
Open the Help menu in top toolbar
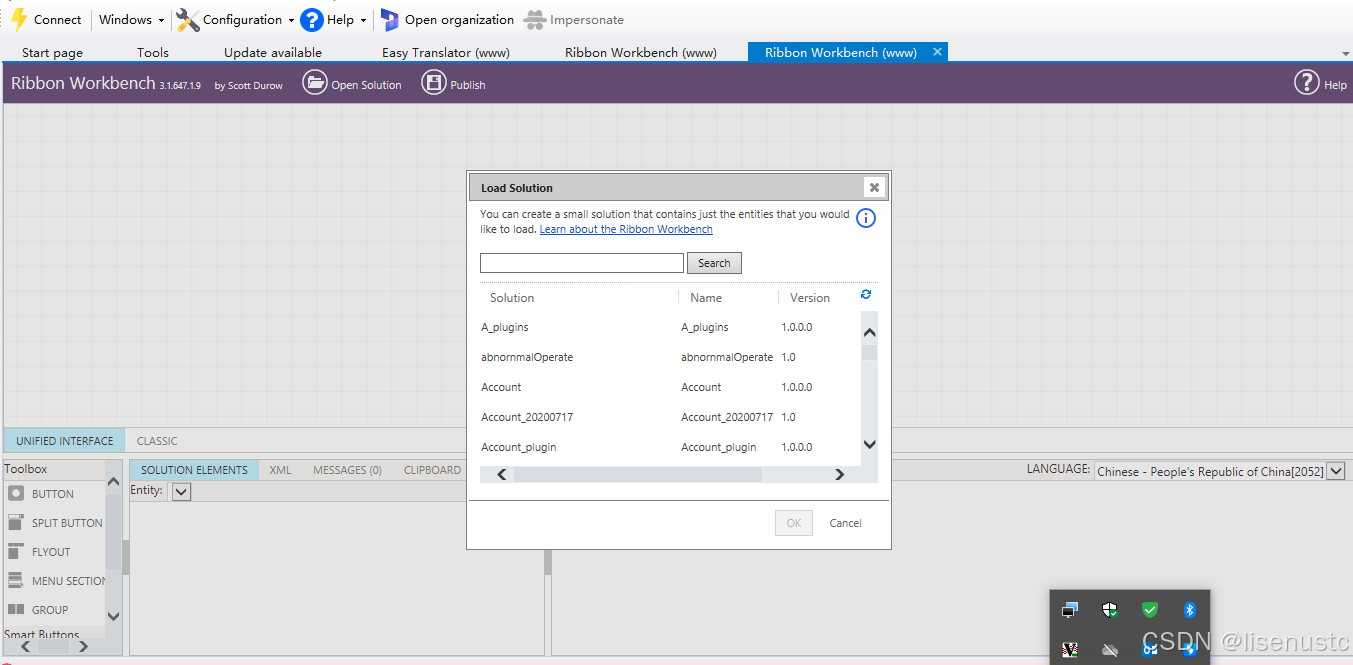(334, 20)
